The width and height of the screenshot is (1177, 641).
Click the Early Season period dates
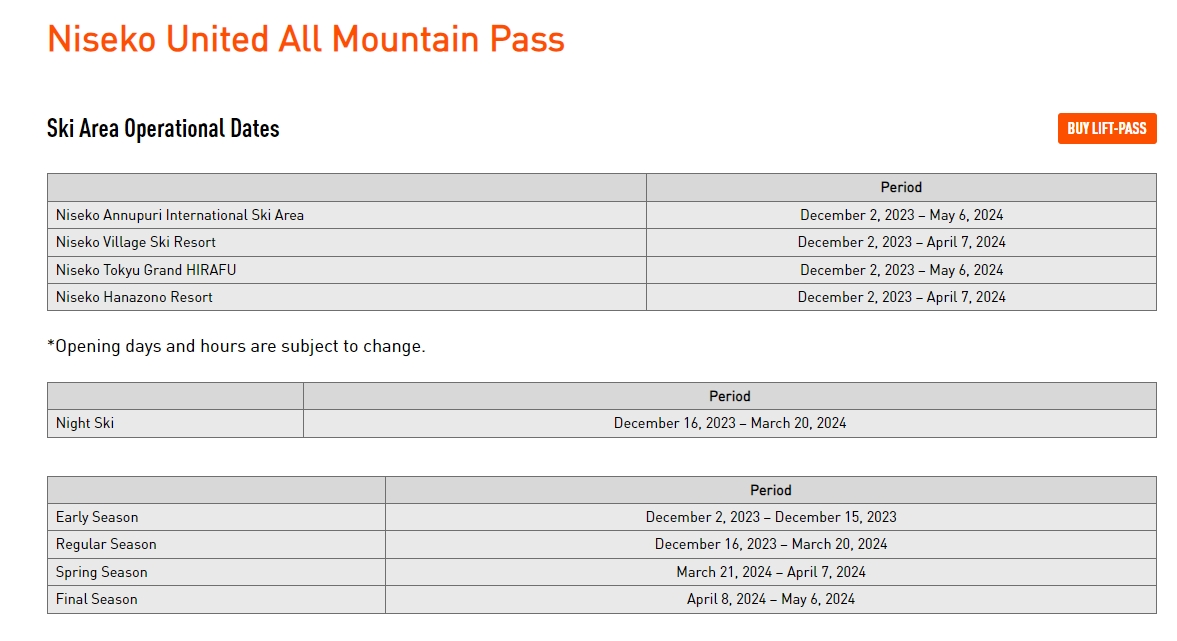pyautogui.click(x=771, y=517)
